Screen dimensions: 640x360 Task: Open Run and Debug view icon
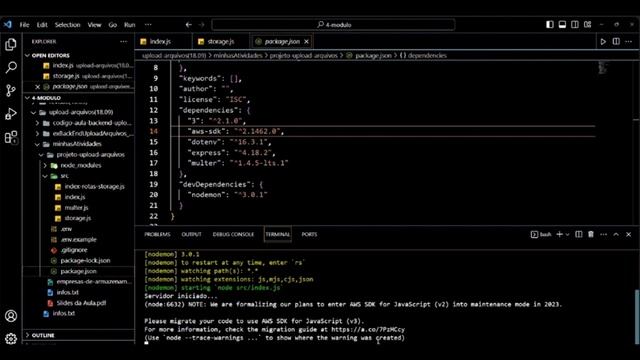pos(11,114)
